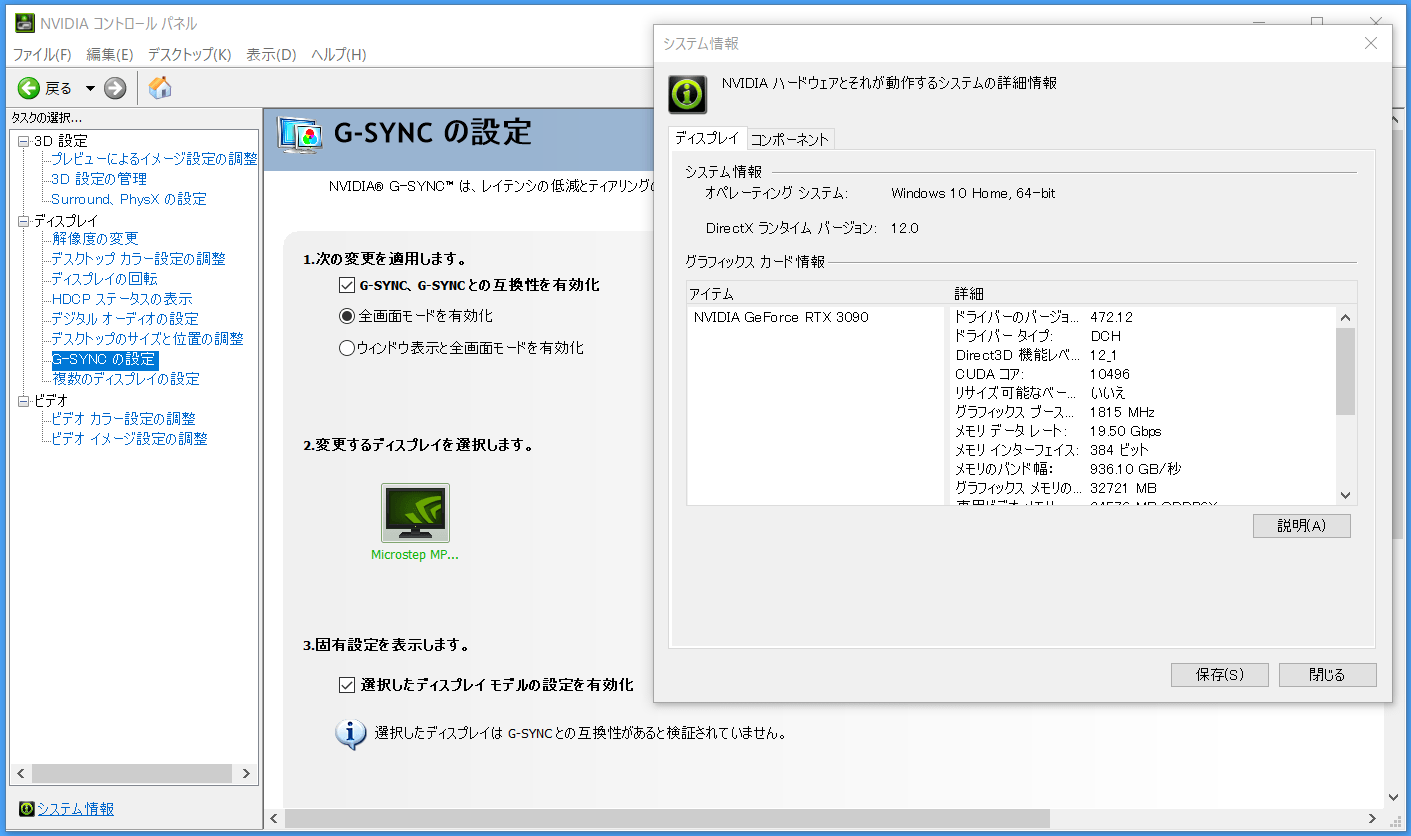The height and width of the screenshot is (836, 1411).
Task: Collapse the 3D 設定 tree node
Action: coord(24,141)
